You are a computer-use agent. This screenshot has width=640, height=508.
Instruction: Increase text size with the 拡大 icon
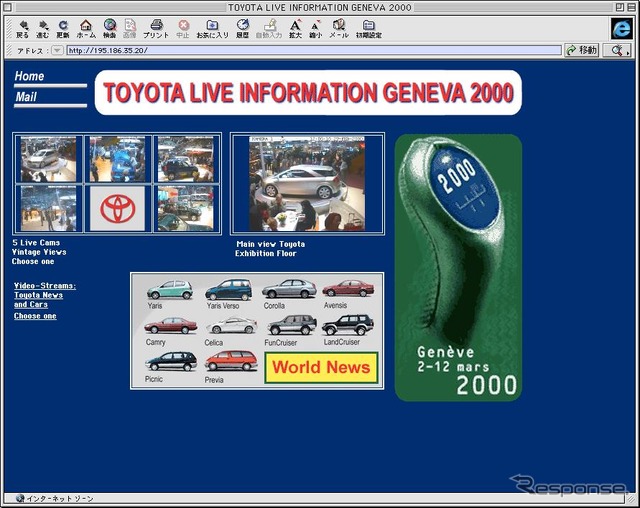[x=295, y=29]
